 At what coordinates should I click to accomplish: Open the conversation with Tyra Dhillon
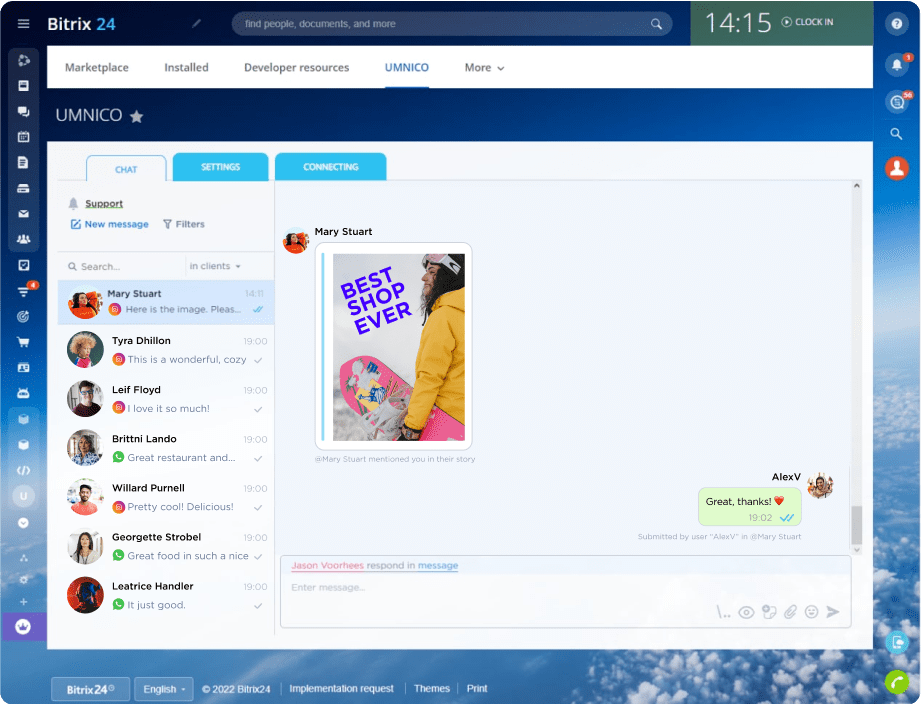(165, 348)
